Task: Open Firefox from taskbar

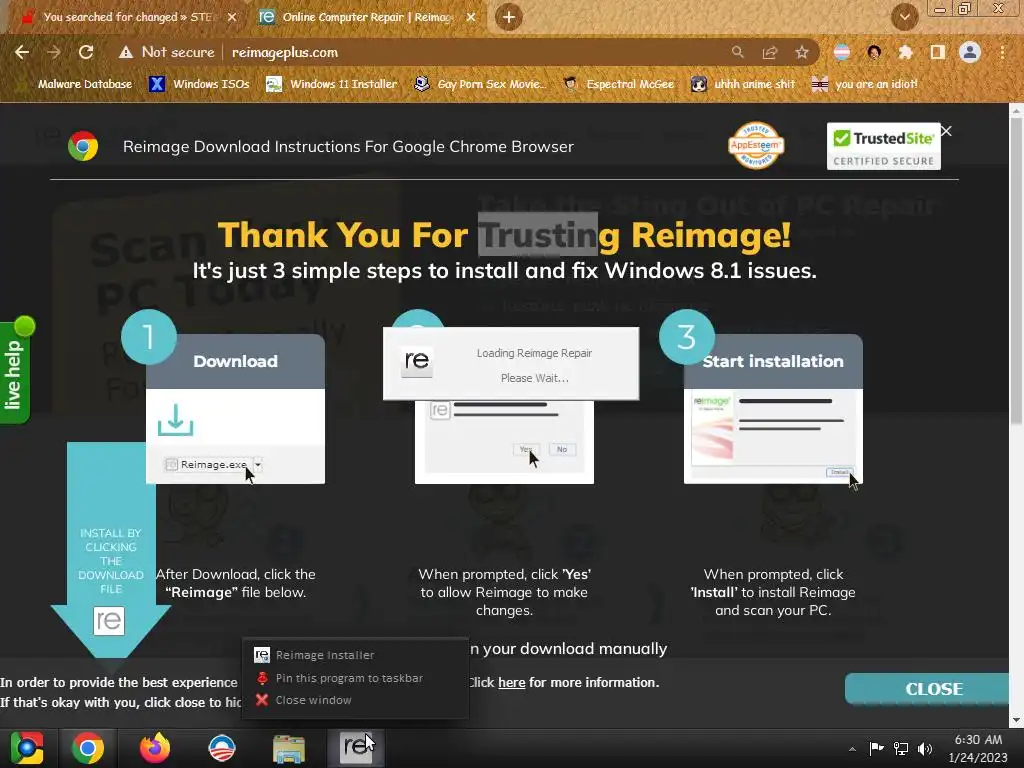Action: point(155,748)
